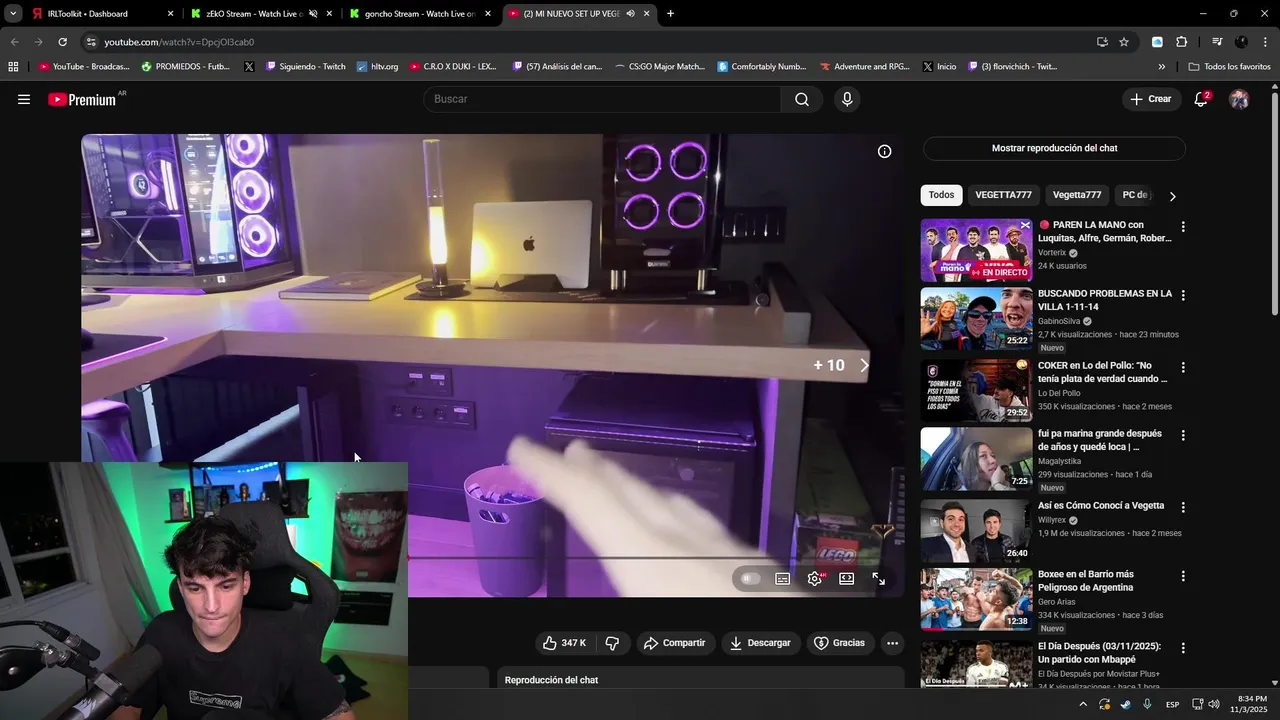Like the video showing 347 K
The image size is (1280, 720).
point(565,643)
